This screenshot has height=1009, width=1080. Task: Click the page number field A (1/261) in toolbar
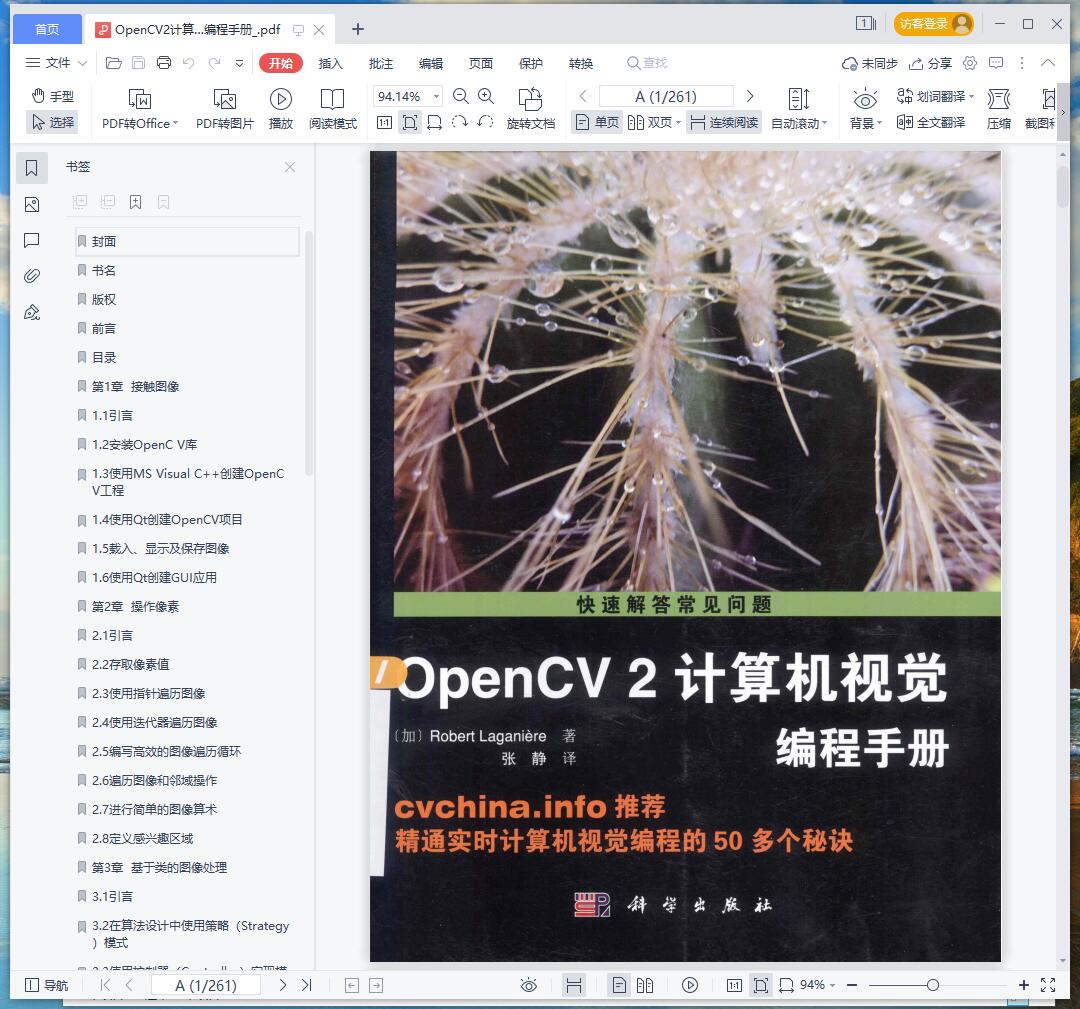tap(666, 96)
